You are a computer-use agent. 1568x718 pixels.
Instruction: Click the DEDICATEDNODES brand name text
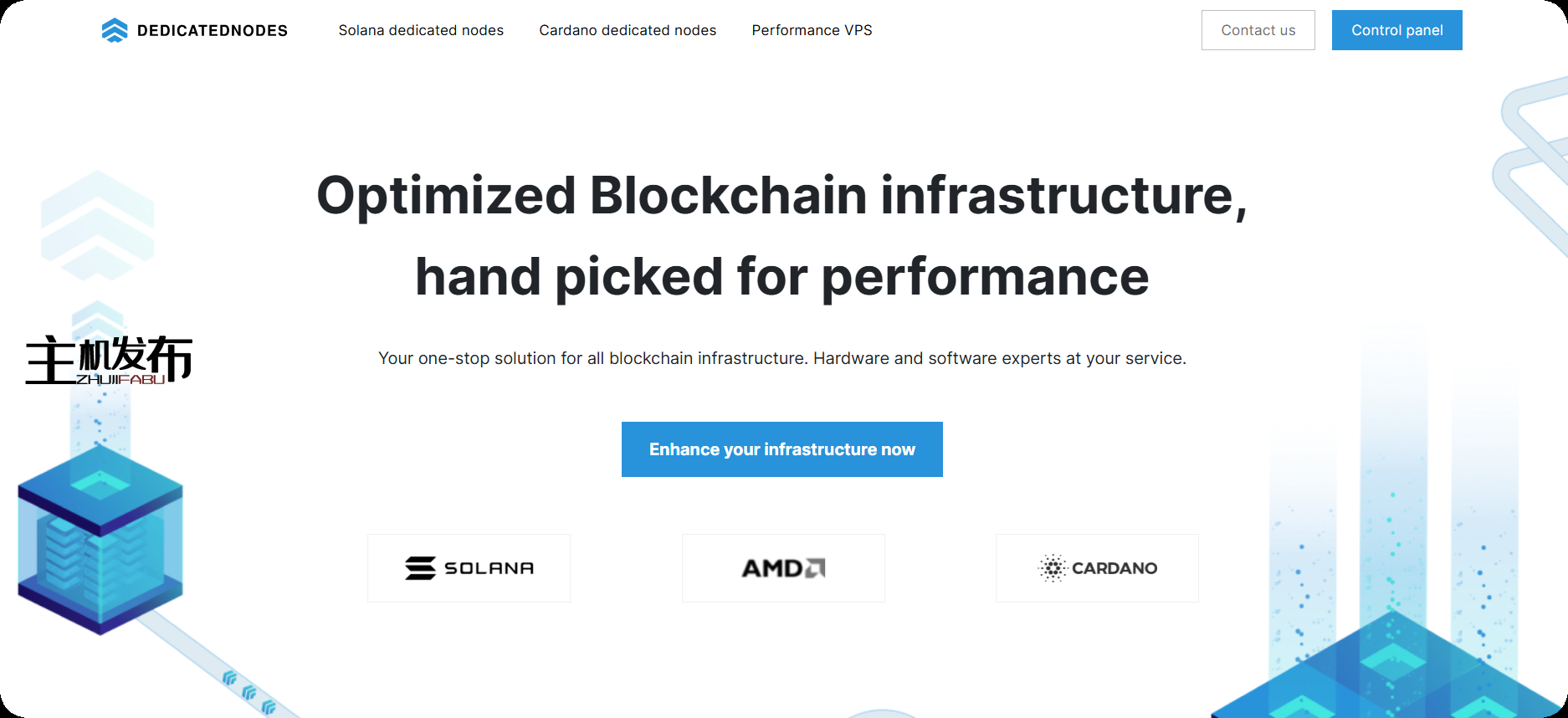[213, 31]
